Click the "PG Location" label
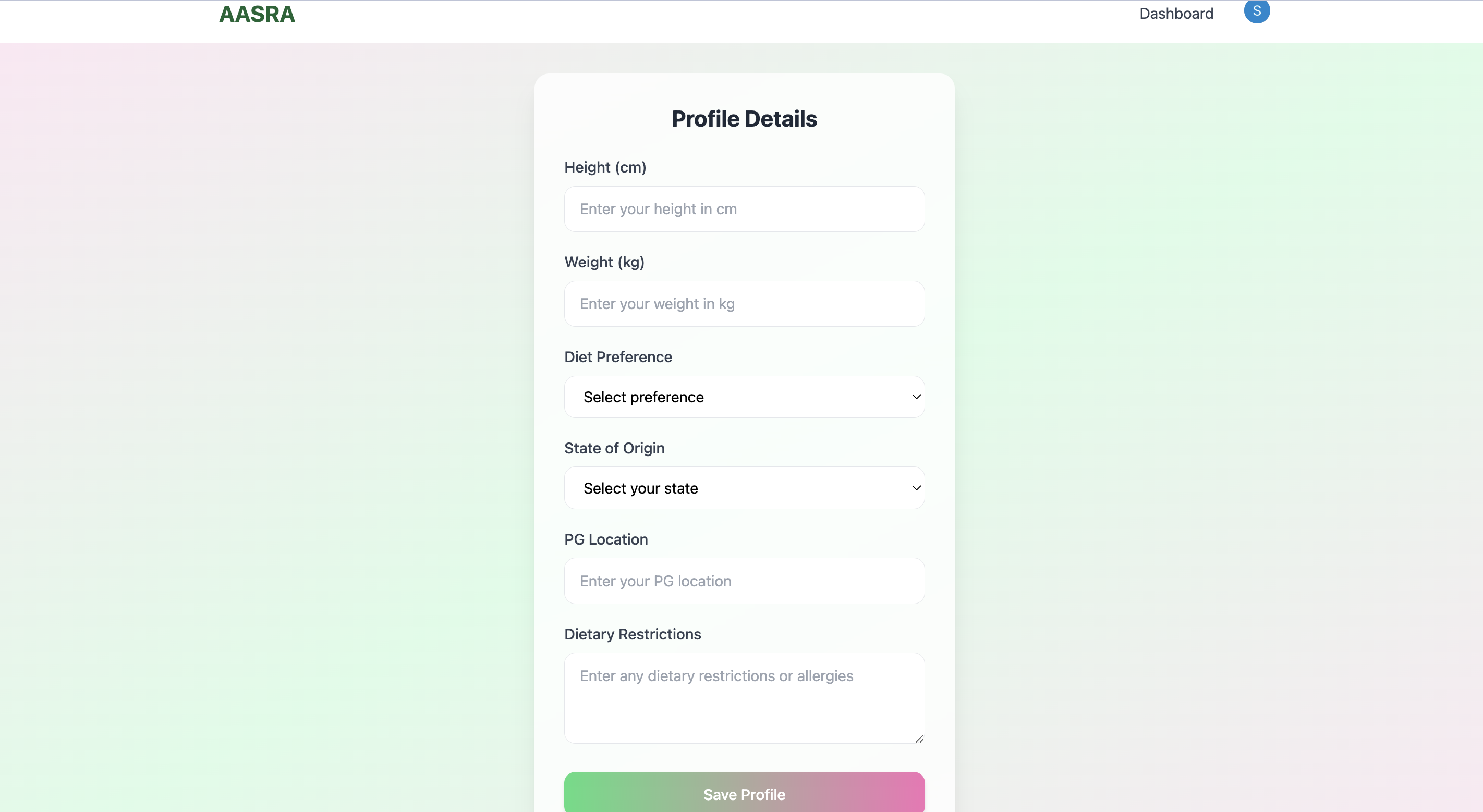 [605, 539]
